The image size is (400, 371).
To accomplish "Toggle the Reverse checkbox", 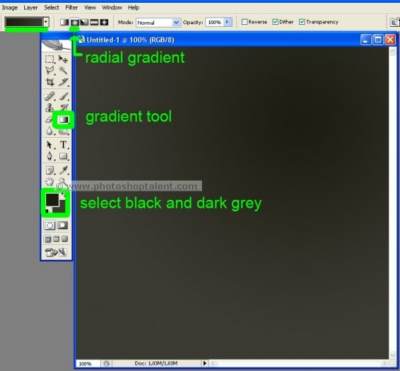I will [x=245, y=22].
